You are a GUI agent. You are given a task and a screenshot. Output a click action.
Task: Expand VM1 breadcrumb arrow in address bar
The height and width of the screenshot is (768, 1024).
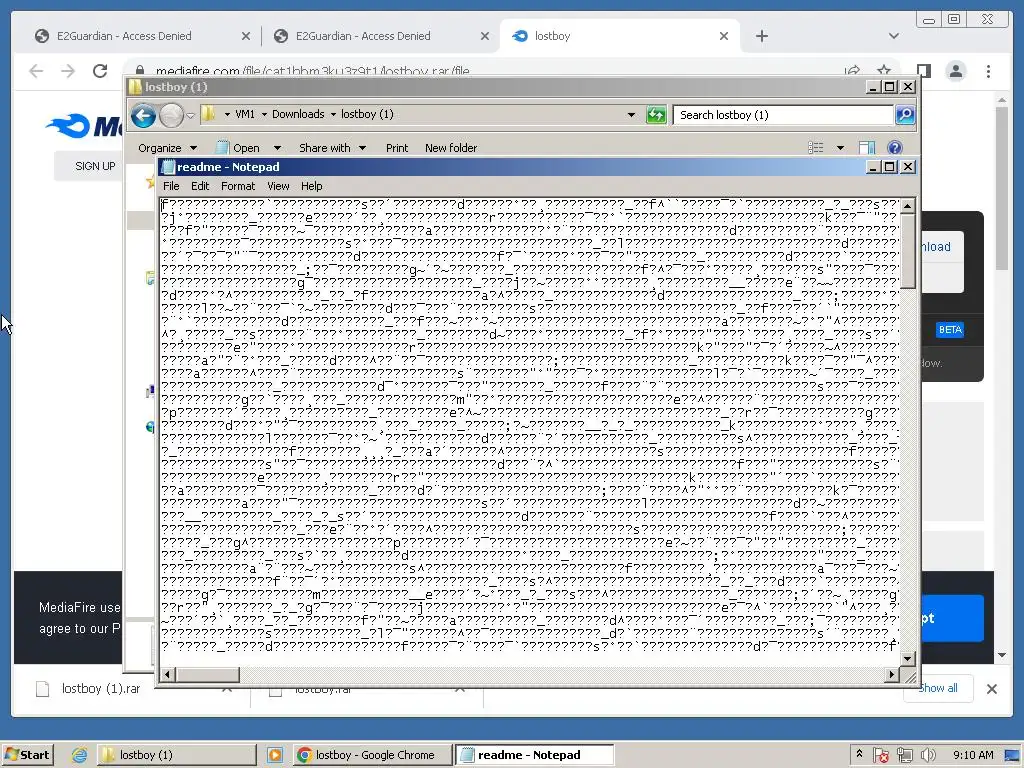click(264, 114)
